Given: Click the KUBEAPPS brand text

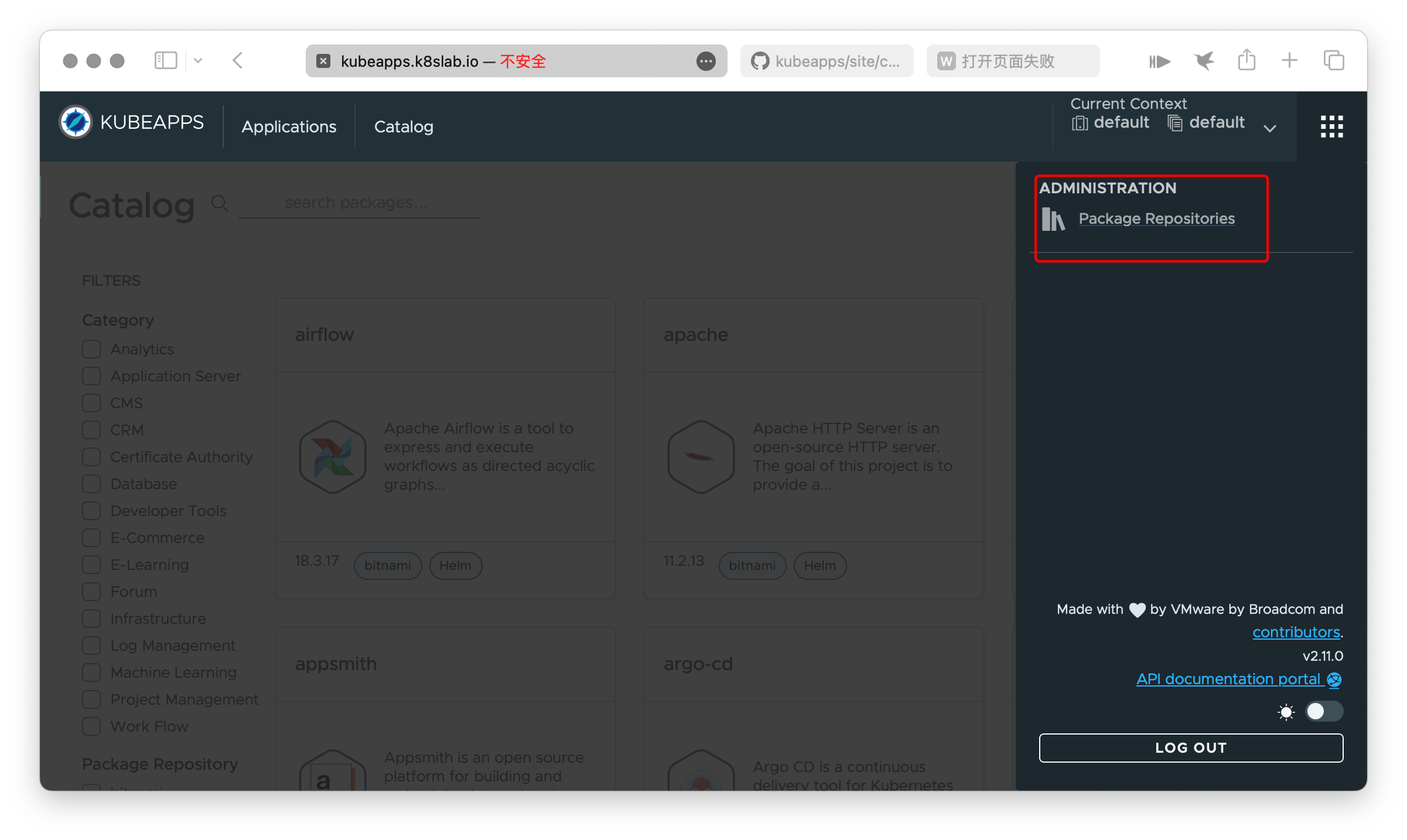Looking at the screenshot, I should click(x=152, y=122).
